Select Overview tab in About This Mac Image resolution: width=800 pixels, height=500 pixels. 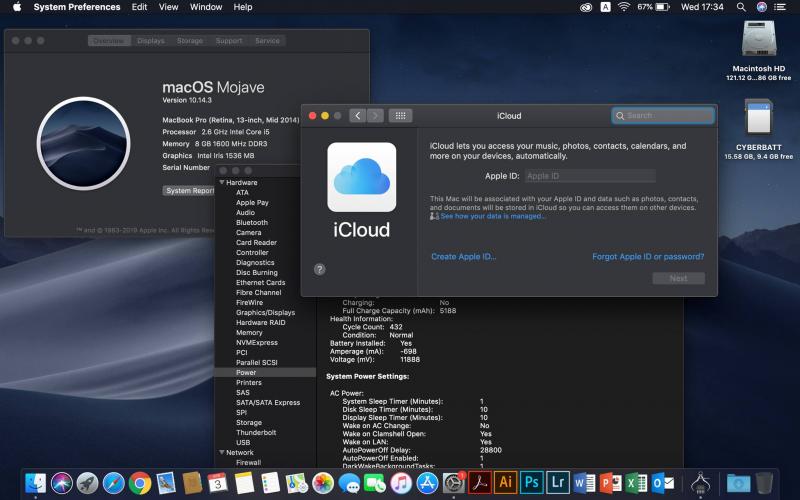point(109,41)
